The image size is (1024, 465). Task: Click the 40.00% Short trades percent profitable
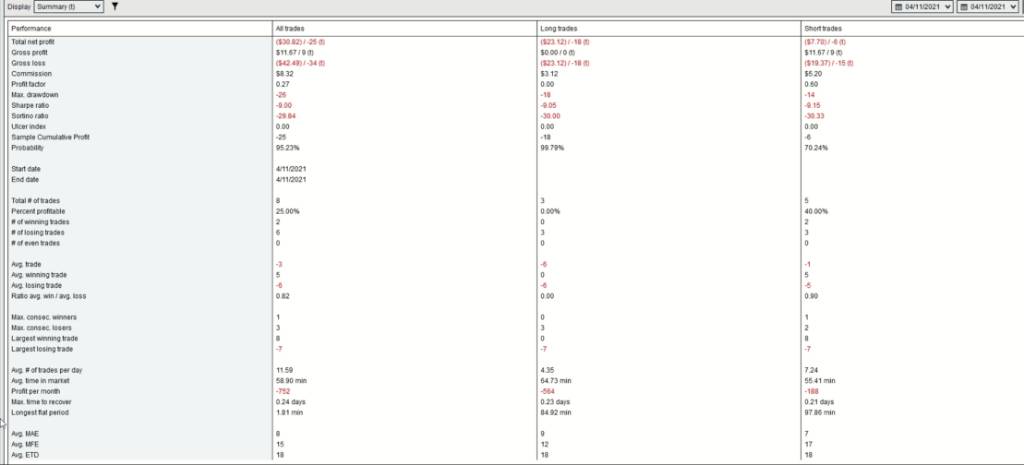point(816,211)
